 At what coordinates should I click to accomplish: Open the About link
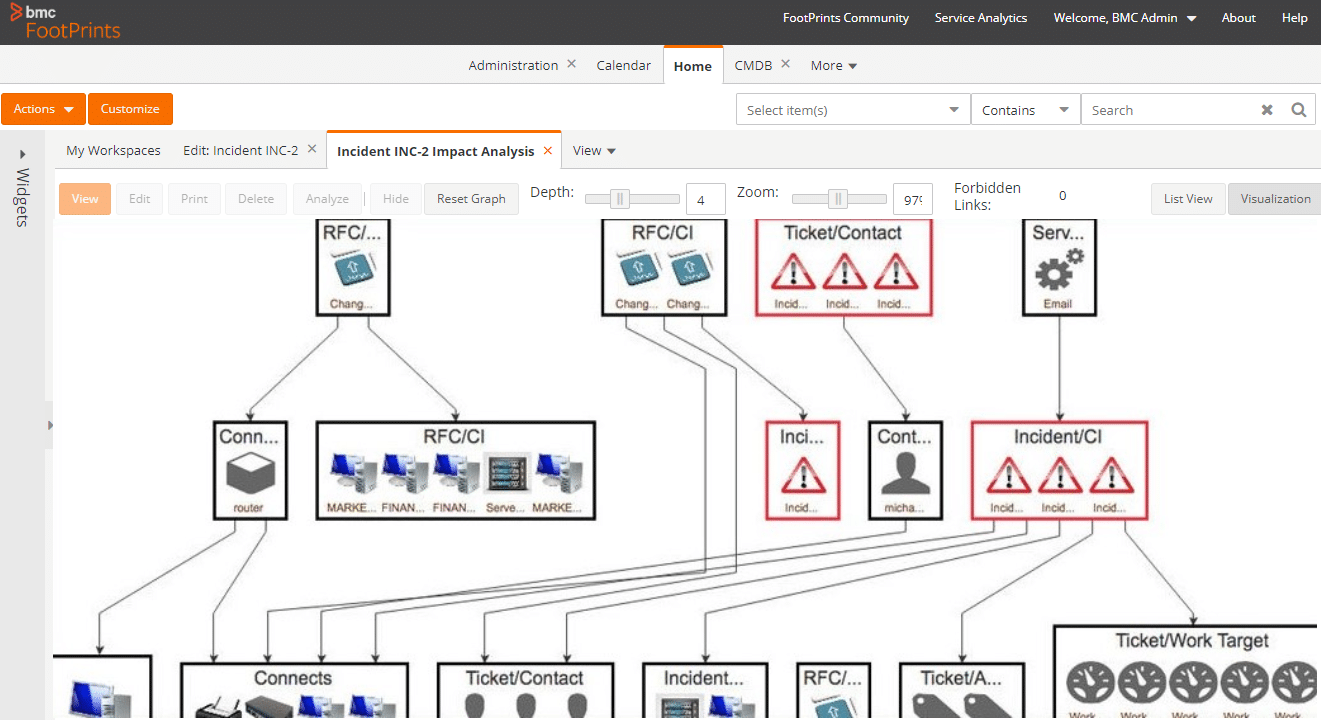tap(1239, 18)
